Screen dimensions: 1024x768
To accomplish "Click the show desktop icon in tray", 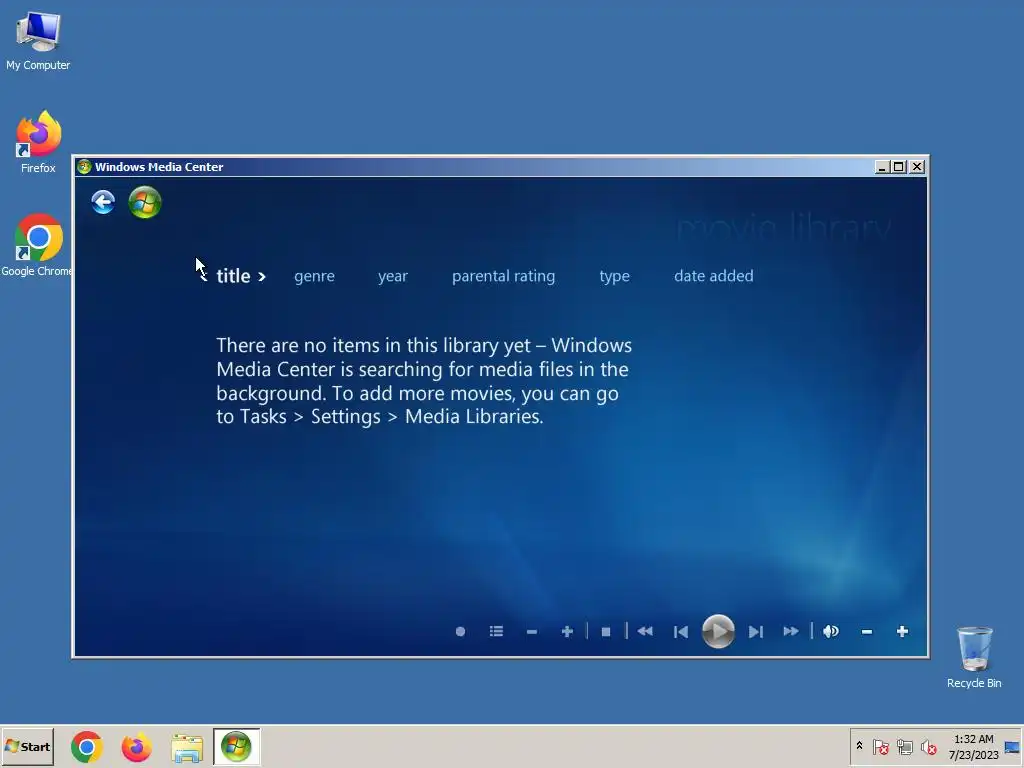I will click(x=1012, y=747).
